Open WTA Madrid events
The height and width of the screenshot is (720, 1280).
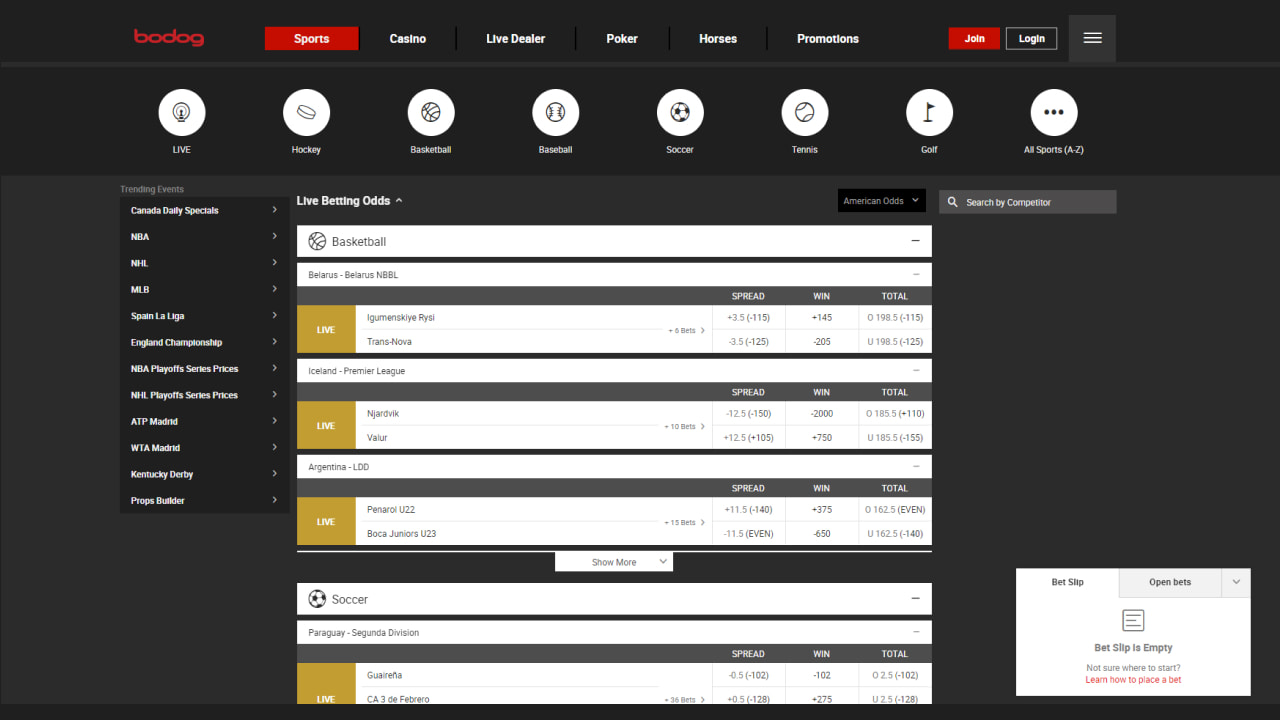pos(204,447)
